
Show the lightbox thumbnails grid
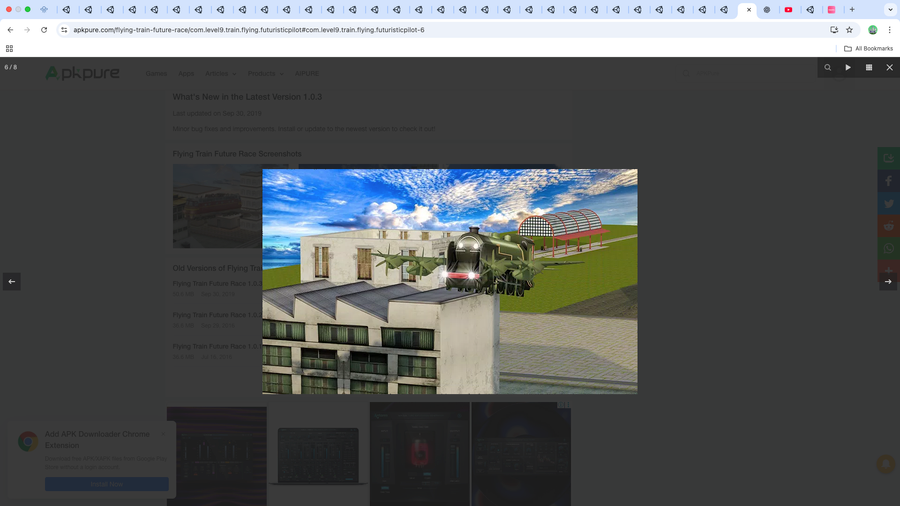click(x=869, y=68)
